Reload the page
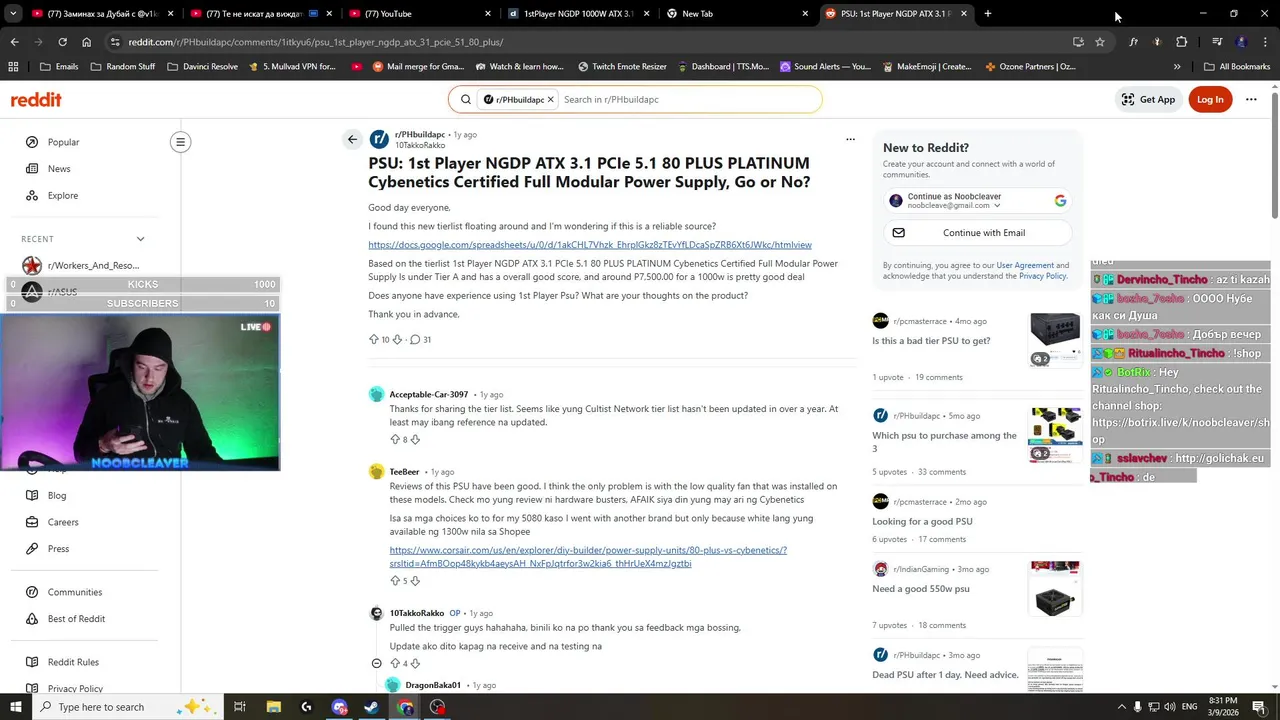This screenshot has height=720, width=1280. pyautogui.click(x=62, y=42)
